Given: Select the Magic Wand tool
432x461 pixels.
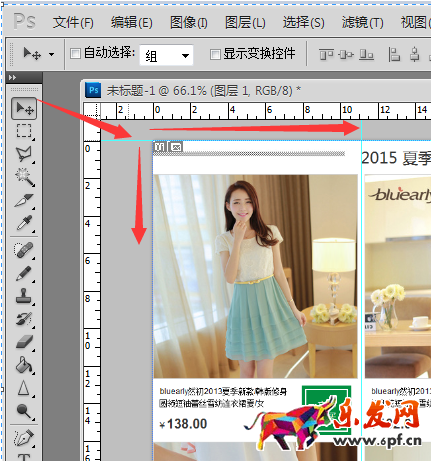Looking at the screenshot, I should [24, 177].
